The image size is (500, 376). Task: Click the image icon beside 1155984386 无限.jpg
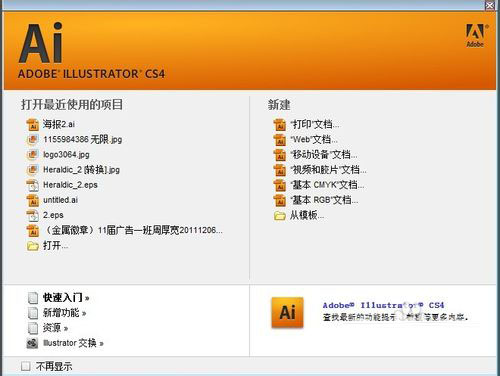coord(32,140)
